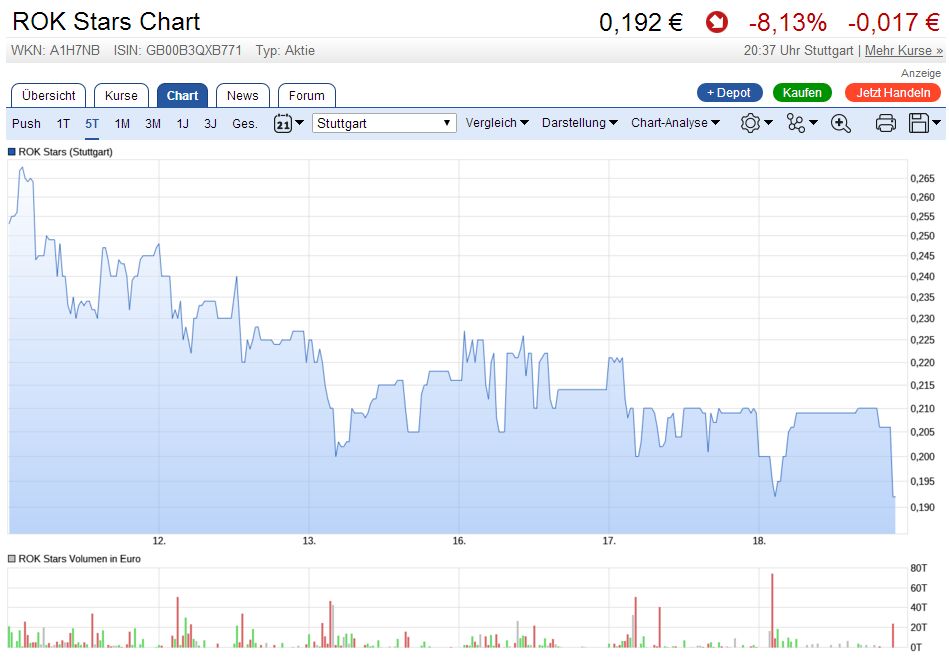Select the 1M time range
This screenshot has height=661, width=949.
click(x=122, y=123)
